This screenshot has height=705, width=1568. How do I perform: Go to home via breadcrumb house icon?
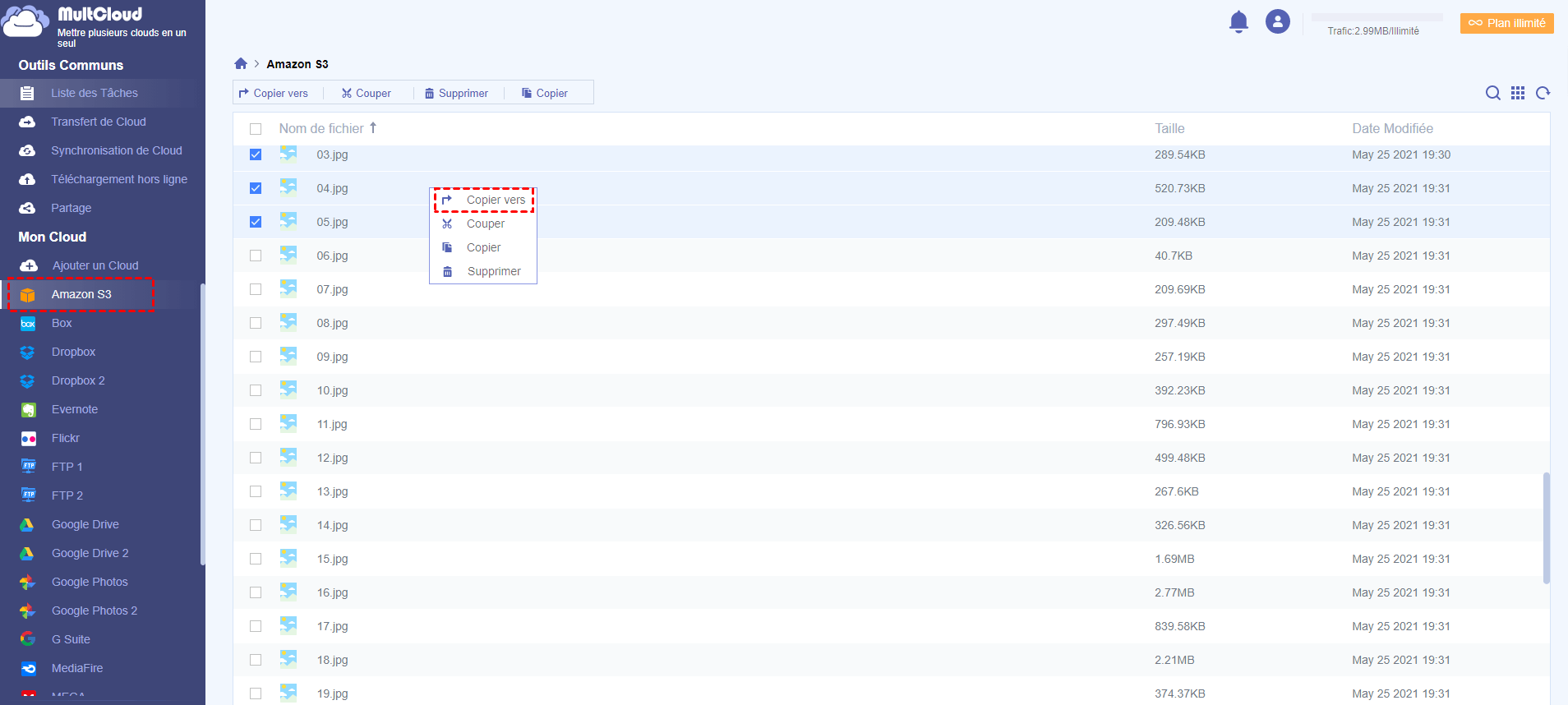point(241,63)
